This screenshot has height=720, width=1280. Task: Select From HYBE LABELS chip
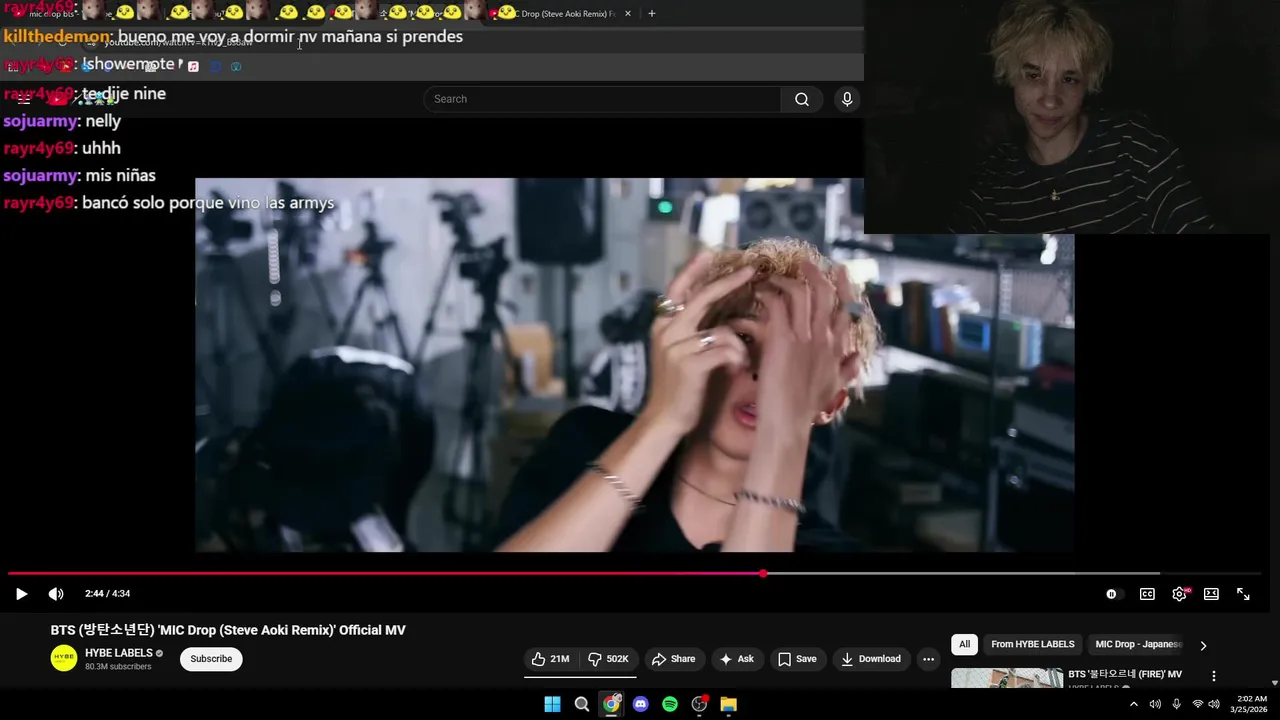point(1033,645)
